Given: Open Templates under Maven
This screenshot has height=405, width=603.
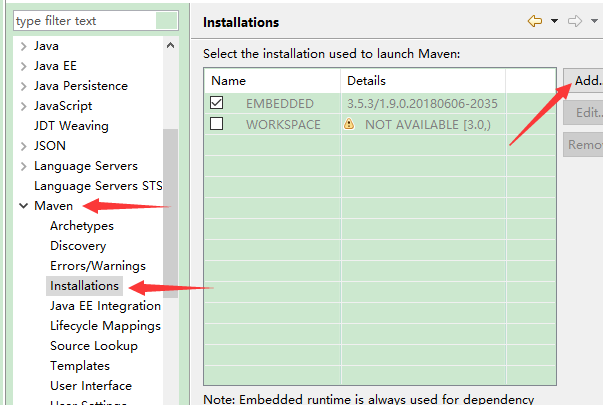Looking at the screenshot, I should coord(80,366).
